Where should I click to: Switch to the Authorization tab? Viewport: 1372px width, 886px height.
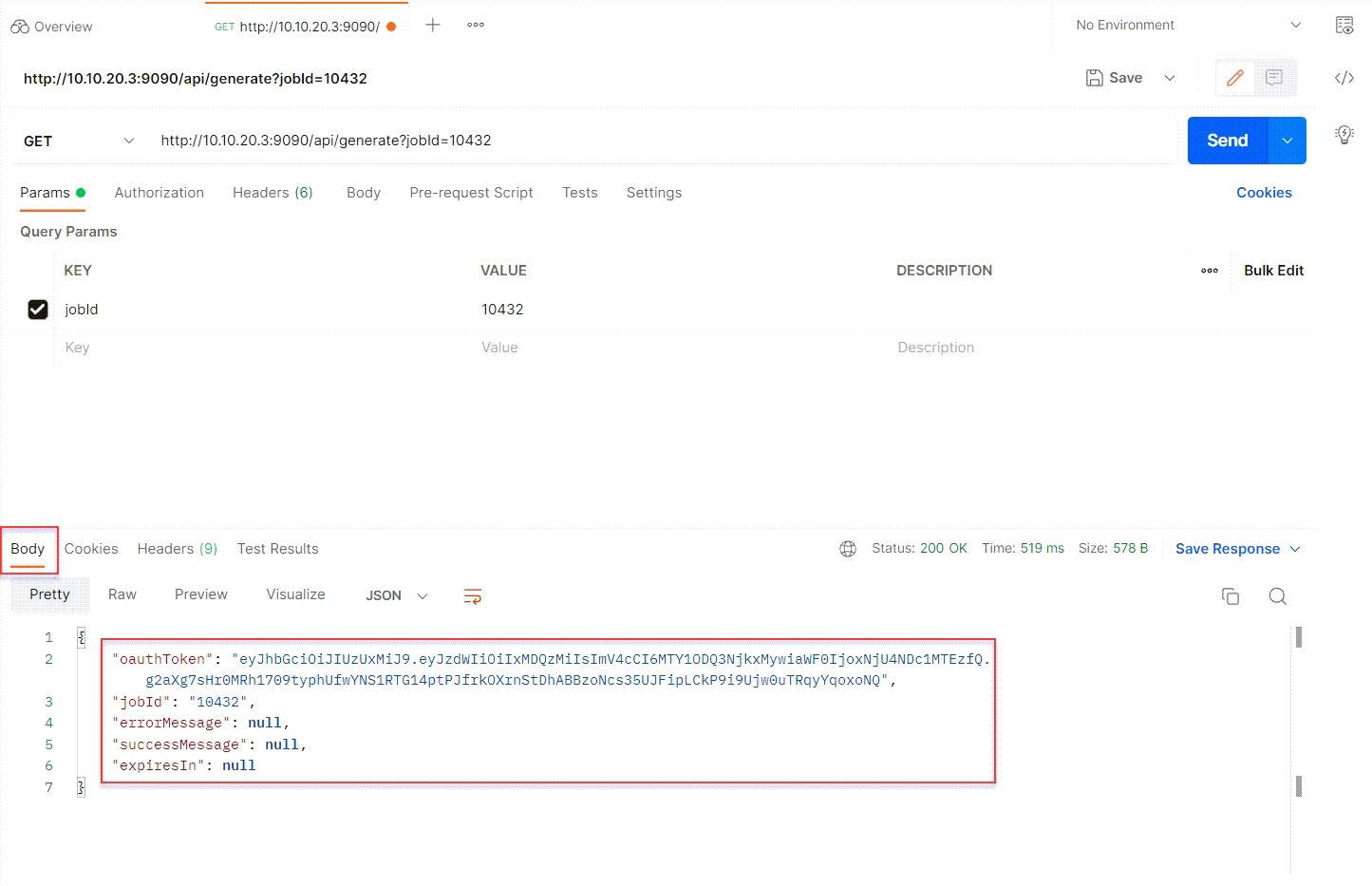159,193
